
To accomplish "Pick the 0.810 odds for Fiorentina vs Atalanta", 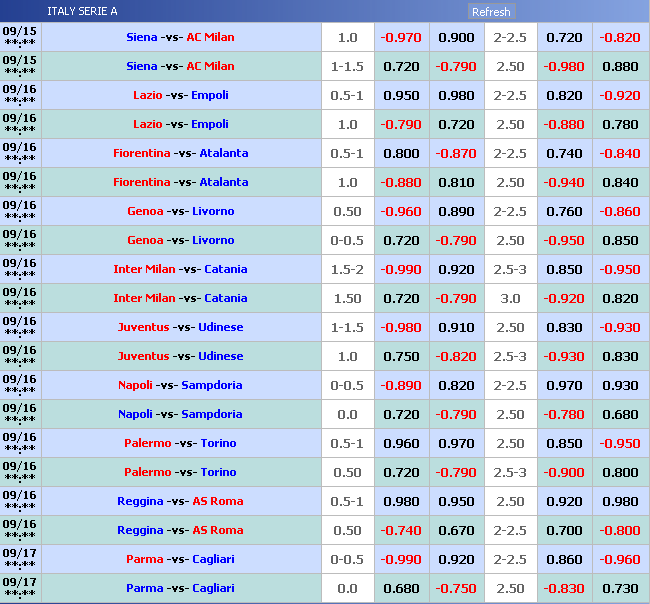I will pos(457,182).
